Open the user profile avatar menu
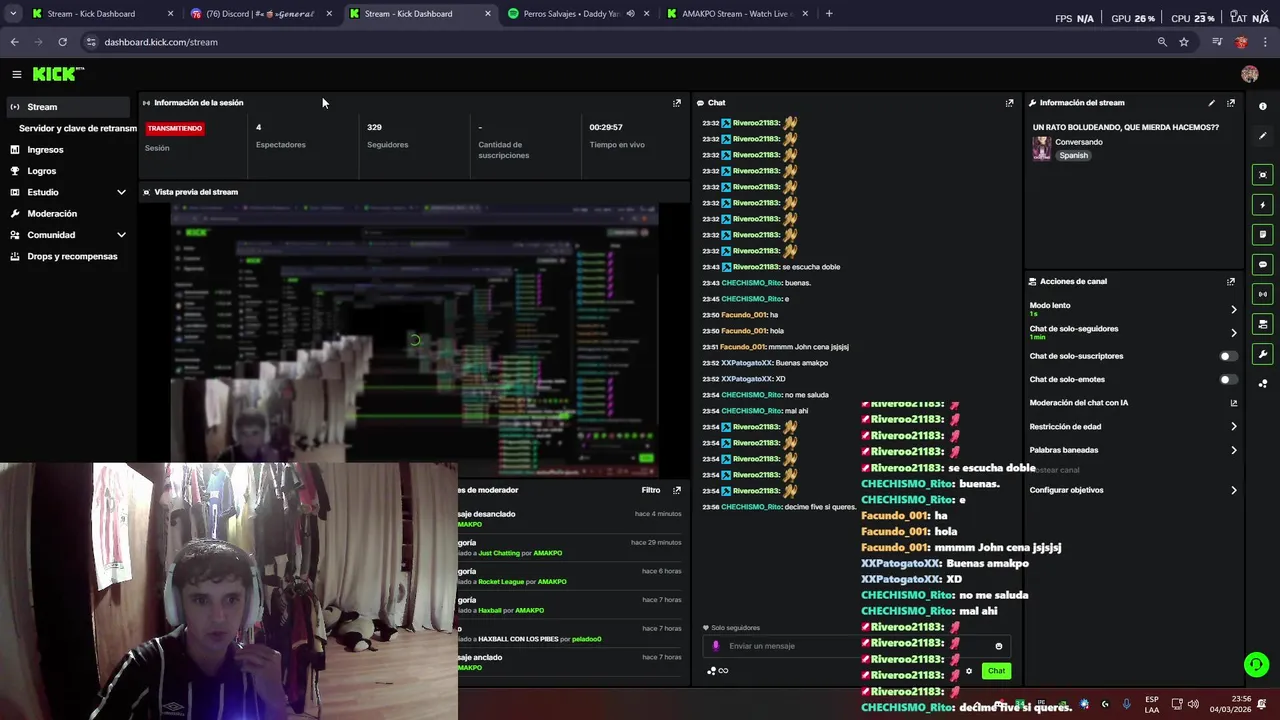The width and height of the screenshot is (1280, 720). click(1249, 74)
